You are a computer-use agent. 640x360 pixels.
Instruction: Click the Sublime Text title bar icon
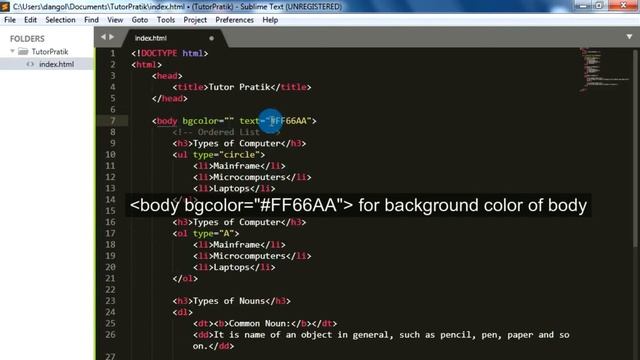click(5, 6)
